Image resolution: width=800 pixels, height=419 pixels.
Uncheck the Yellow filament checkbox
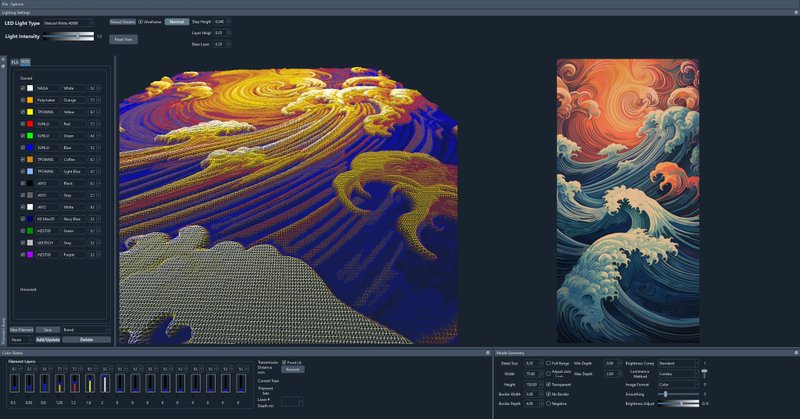coord(22,112)
